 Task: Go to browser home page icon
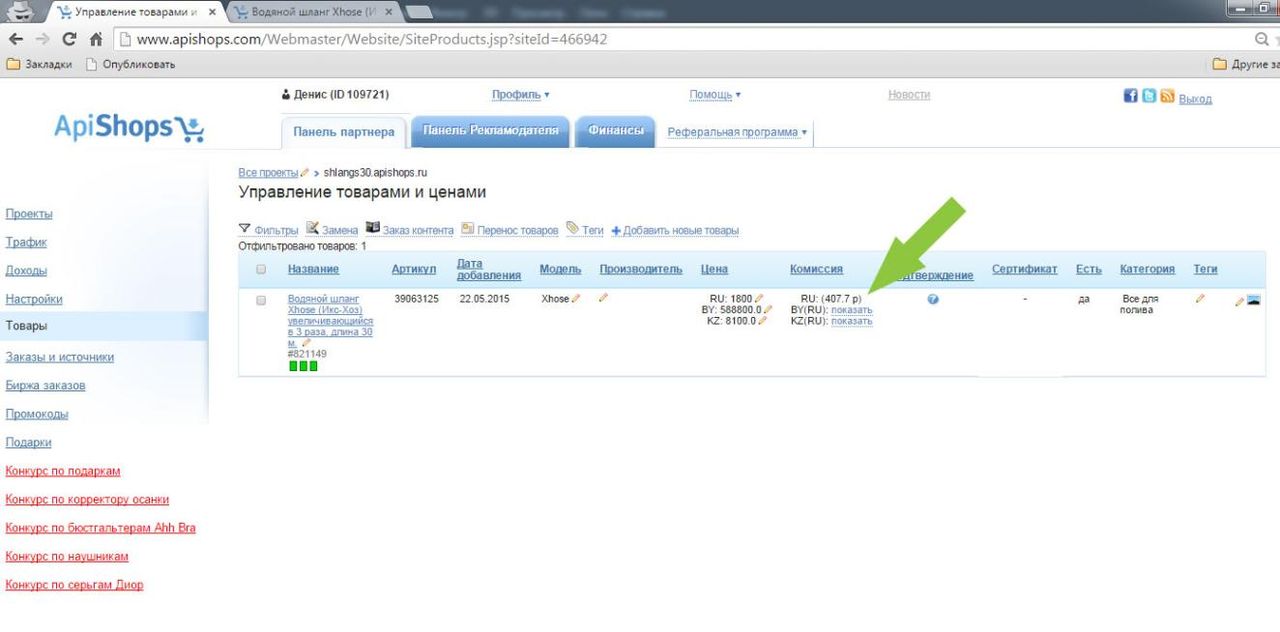pyautogui.click(x=96, y=39)
